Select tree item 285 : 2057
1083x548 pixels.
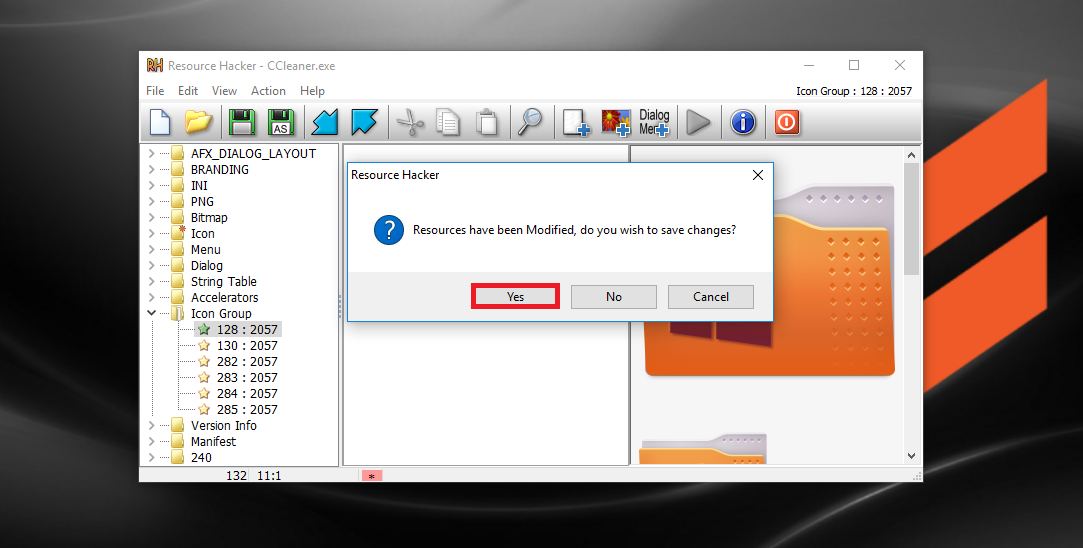(238, 409)
